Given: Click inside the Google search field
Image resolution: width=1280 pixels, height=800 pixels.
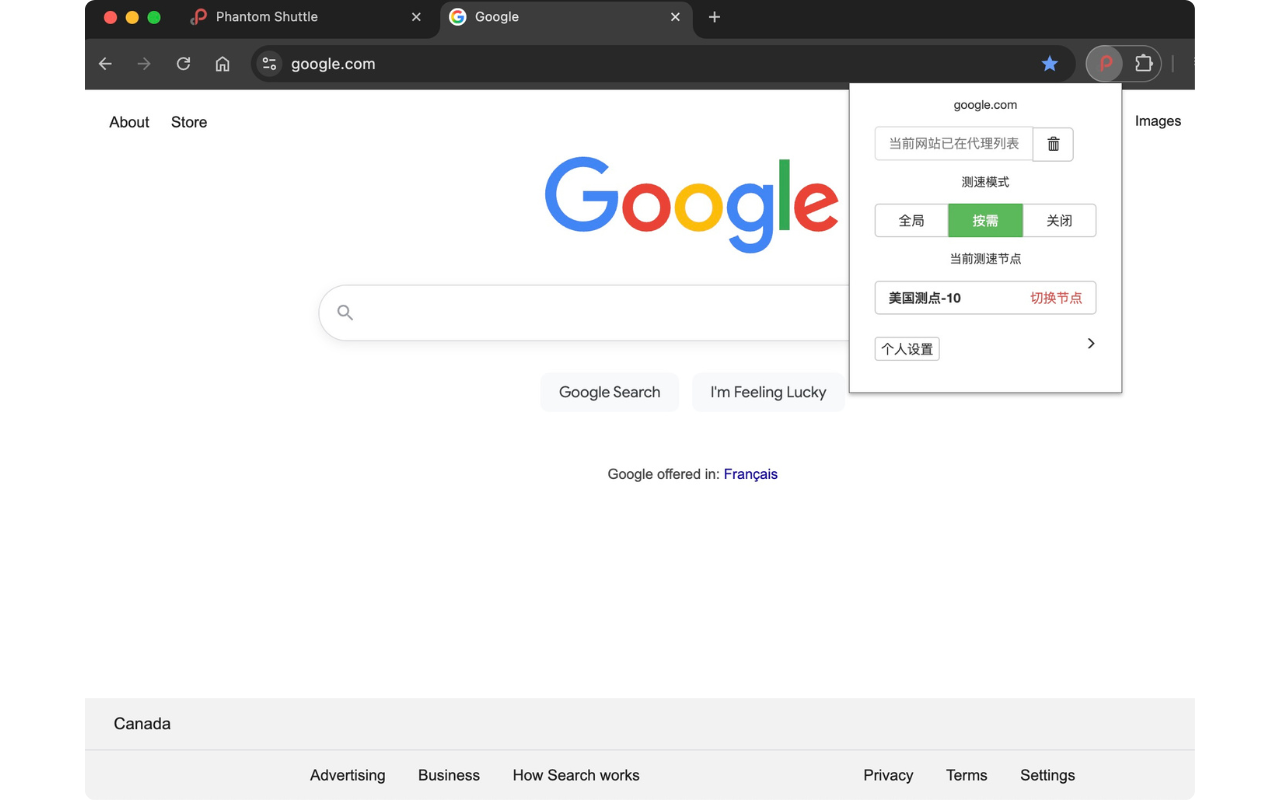Looking at the screenshot, I should (600, 312).
